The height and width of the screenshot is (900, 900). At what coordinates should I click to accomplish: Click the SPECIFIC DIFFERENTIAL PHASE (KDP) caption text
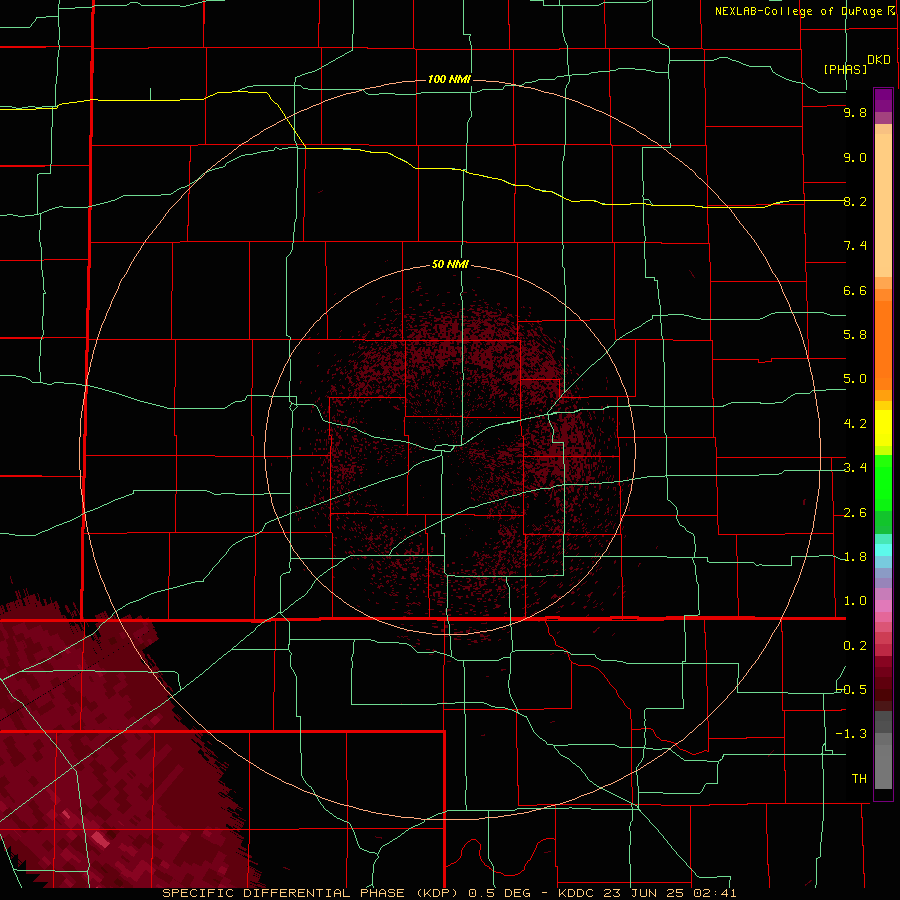[x=309, y=893]
